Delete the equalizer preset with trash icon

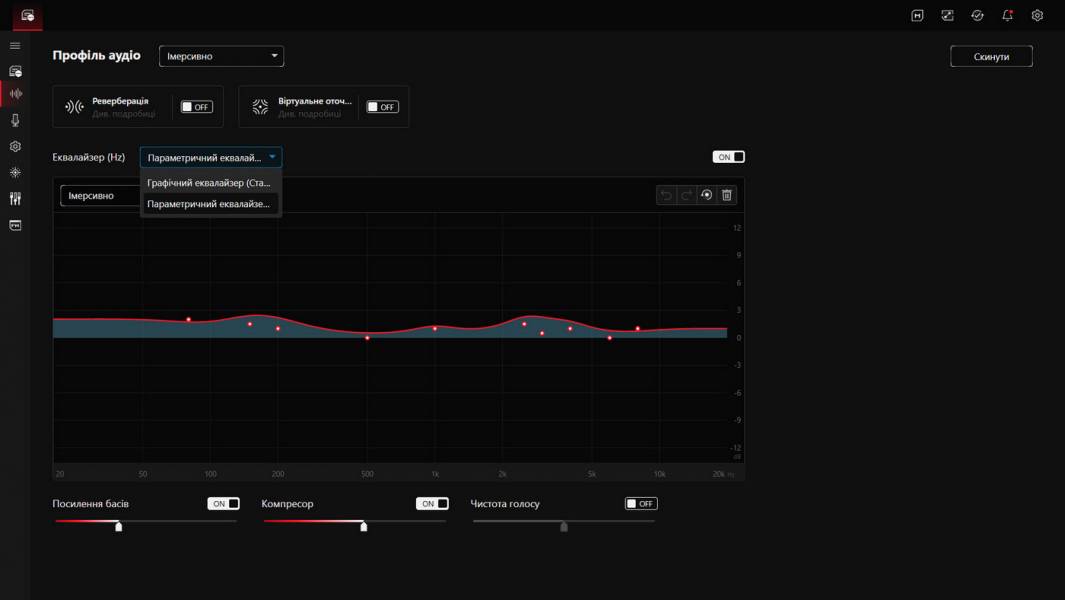tap(727, 196)
